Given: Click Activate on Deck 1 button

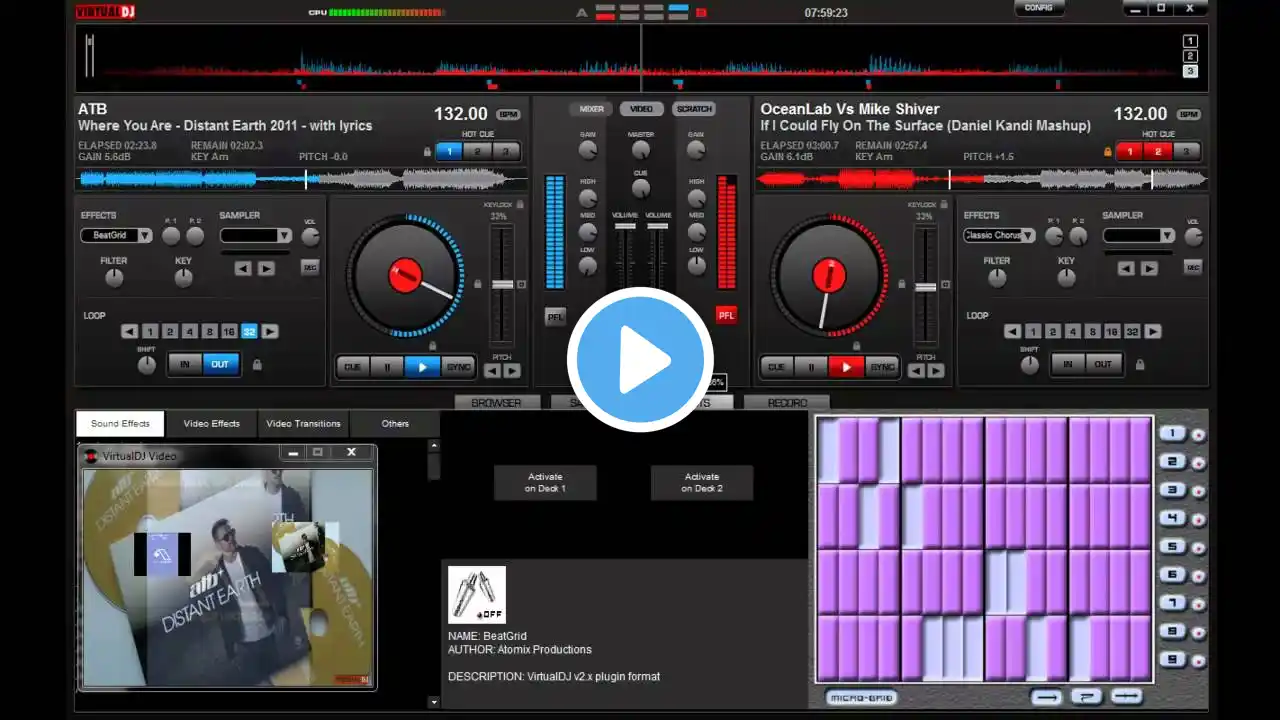Looking at the screenshot, I should click(x=545, y=483).
